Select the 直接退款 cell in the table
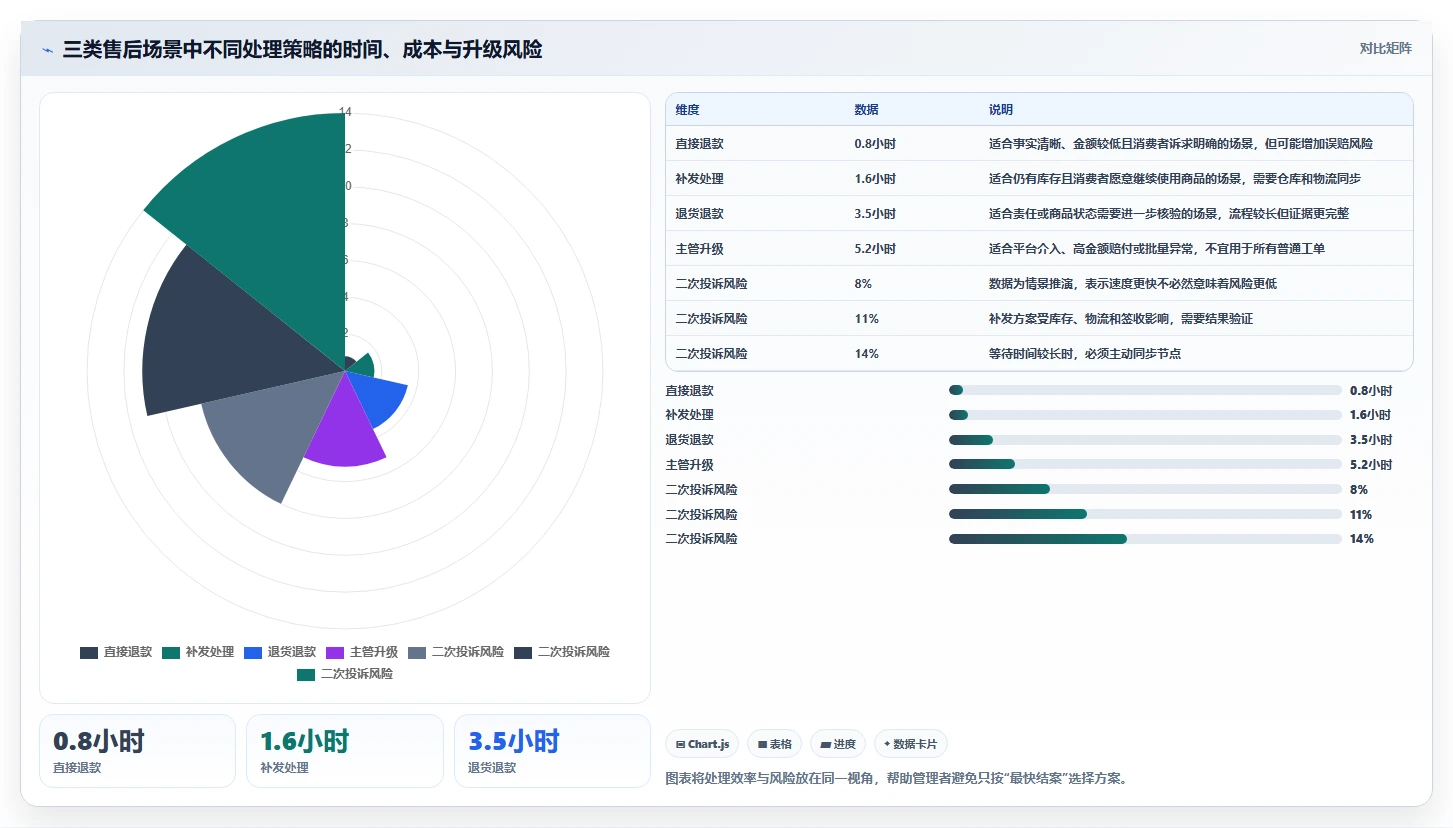Viewport: 1453px width, 828px height. tap(699, 143)
